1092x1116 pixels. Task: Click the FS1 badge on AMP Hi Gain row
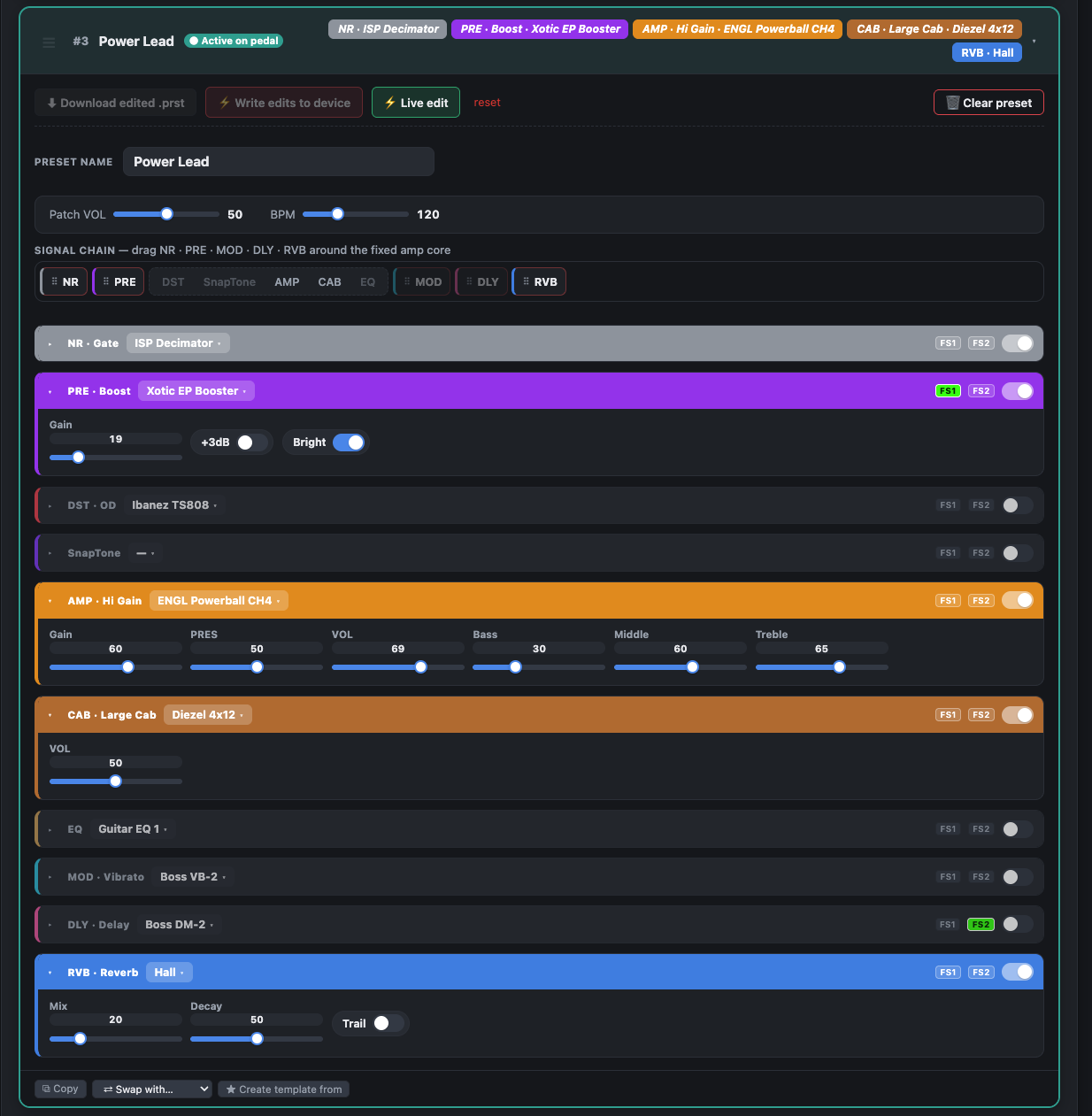pyautogui.click(x=948, y=601)
